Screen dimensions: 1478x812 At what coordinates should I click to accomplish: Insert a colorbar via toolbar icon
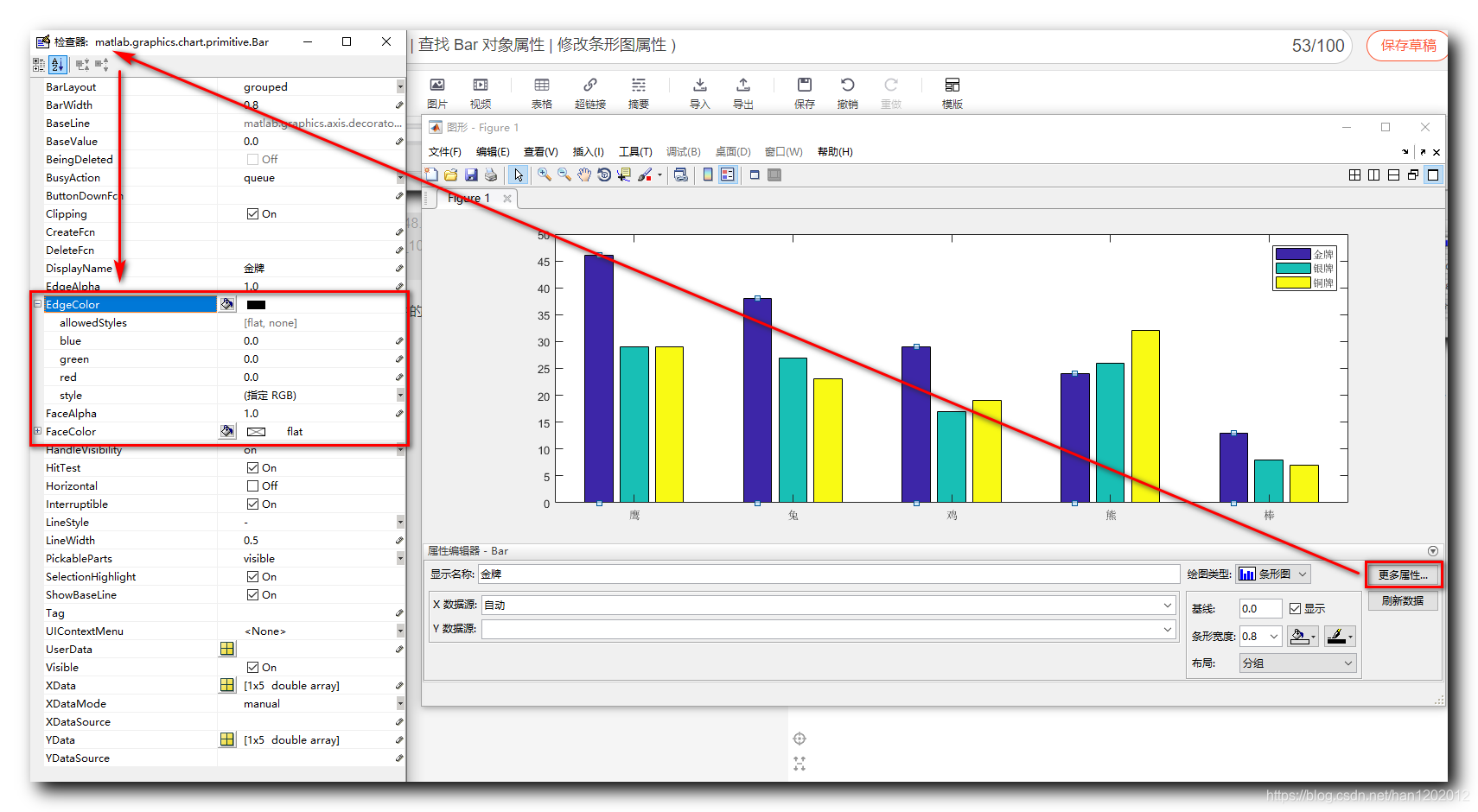(708, 174)
